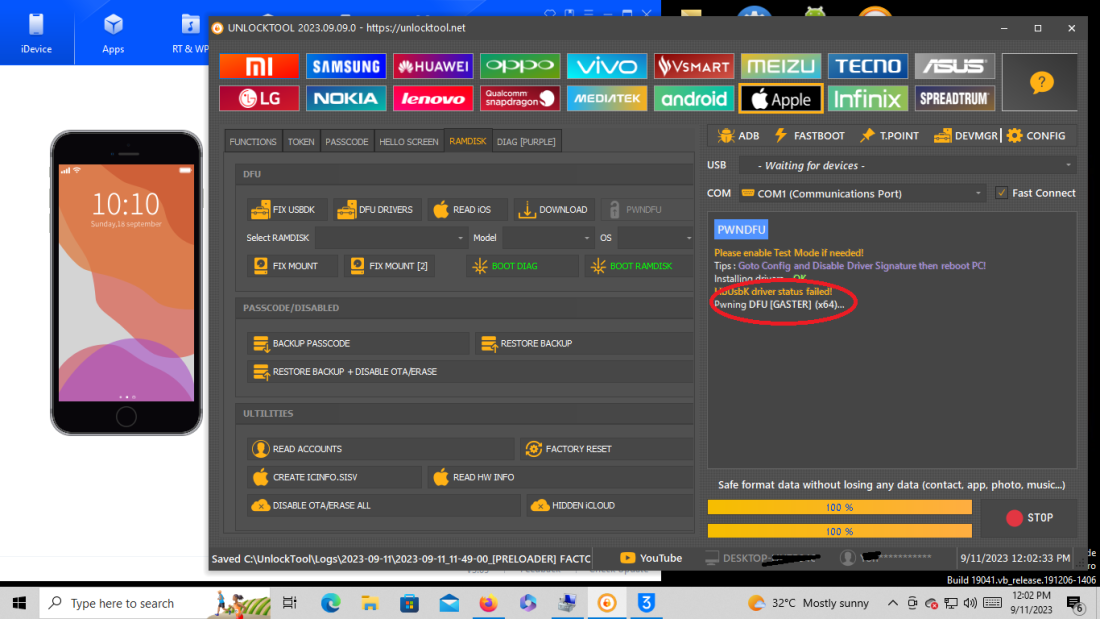The height and width of the screenshot is (619, 1100).
Task: Open the help question mark icon
Action: pyautogui.click(x=1040, y=82)
